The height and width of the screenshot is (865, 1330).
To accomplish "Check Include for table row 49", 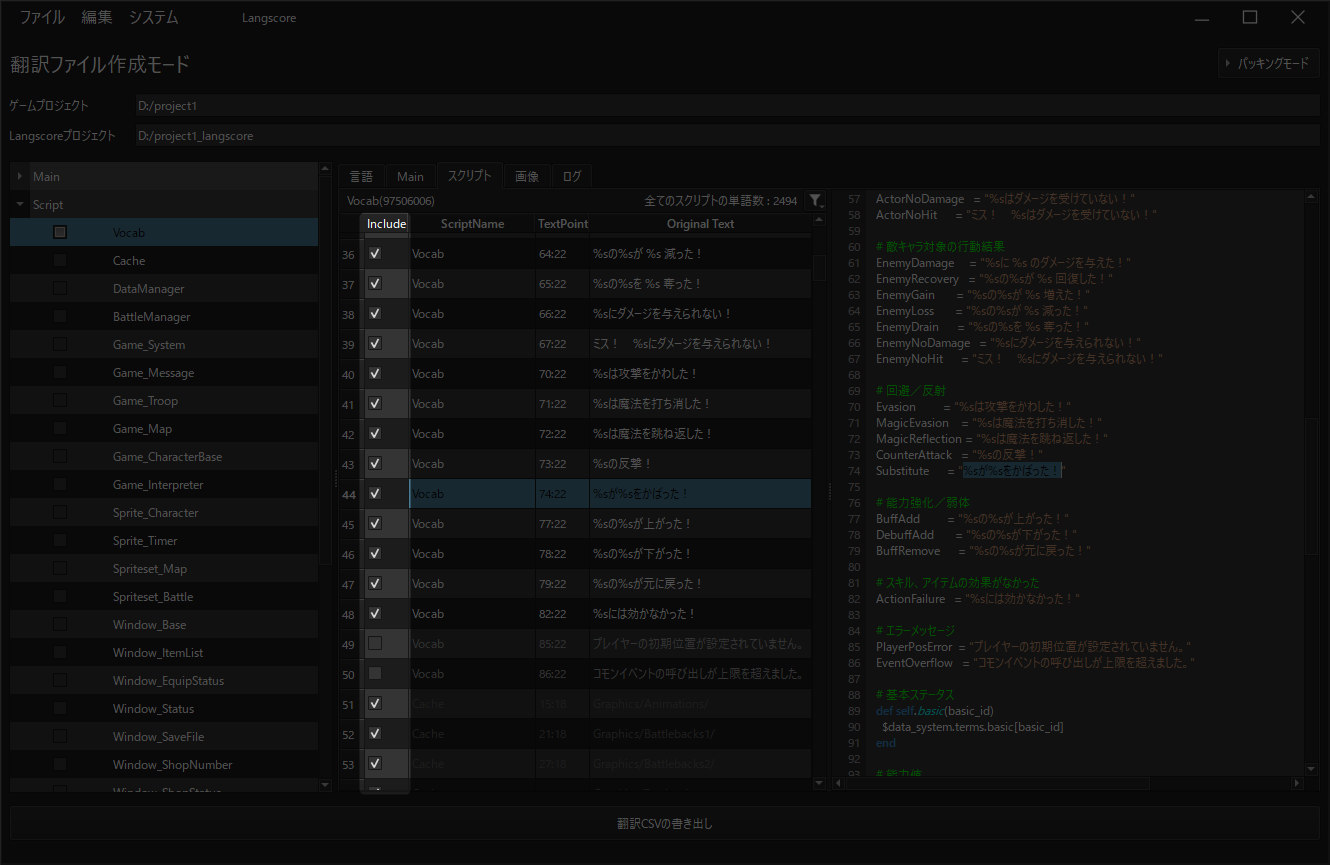I will click(x=375, y=643).
